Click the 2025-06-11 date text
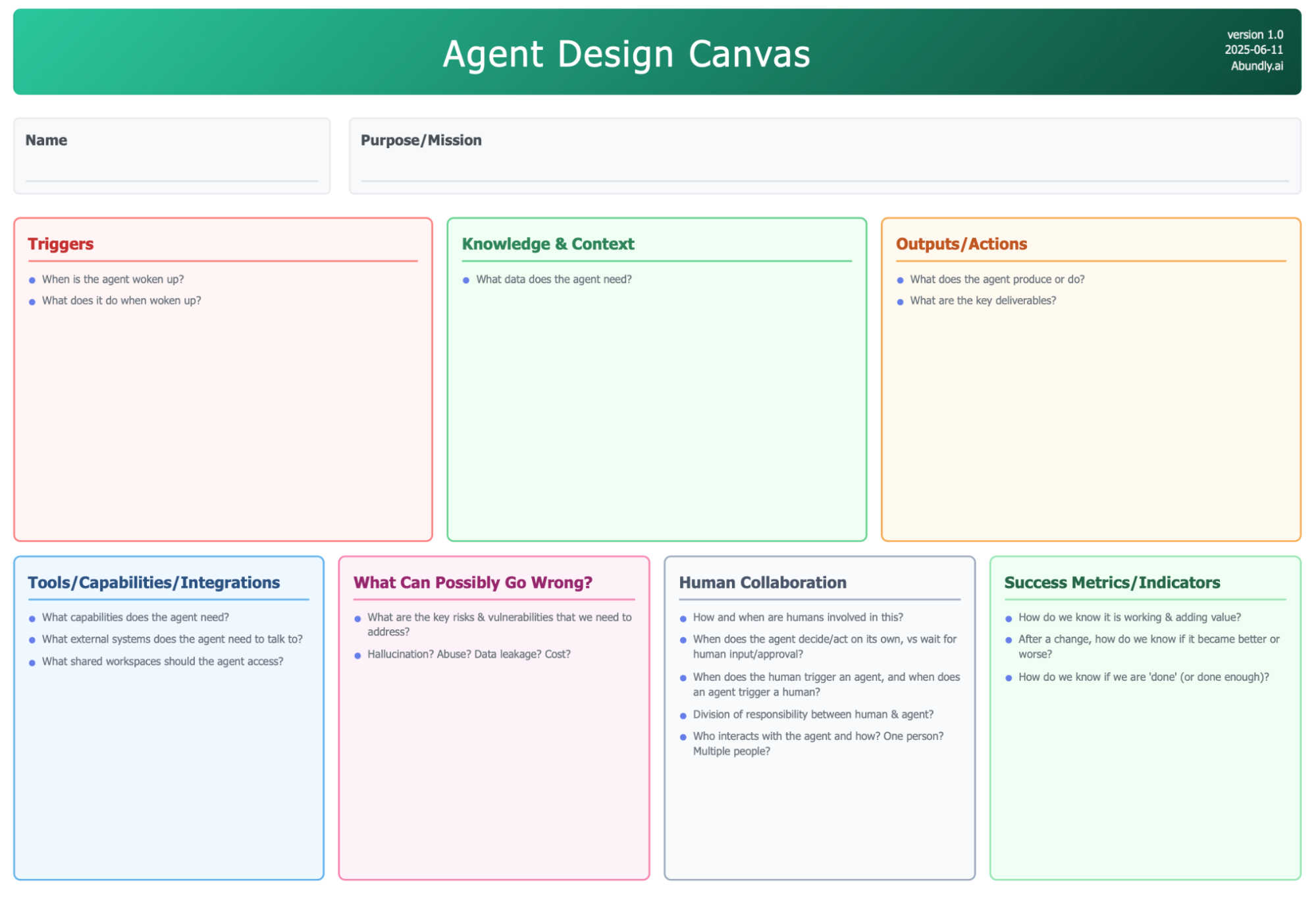Screen dimensions: 1316x898 (1253, 50)
